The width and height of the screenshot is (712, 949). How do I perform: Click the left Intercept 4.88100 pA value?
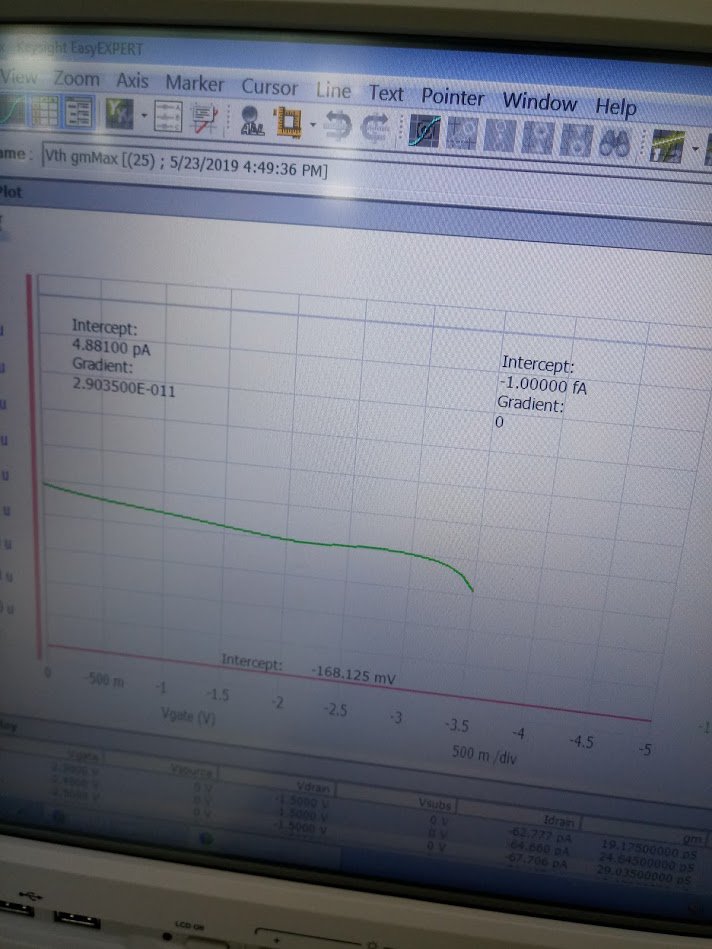click(x=111, y=348)
